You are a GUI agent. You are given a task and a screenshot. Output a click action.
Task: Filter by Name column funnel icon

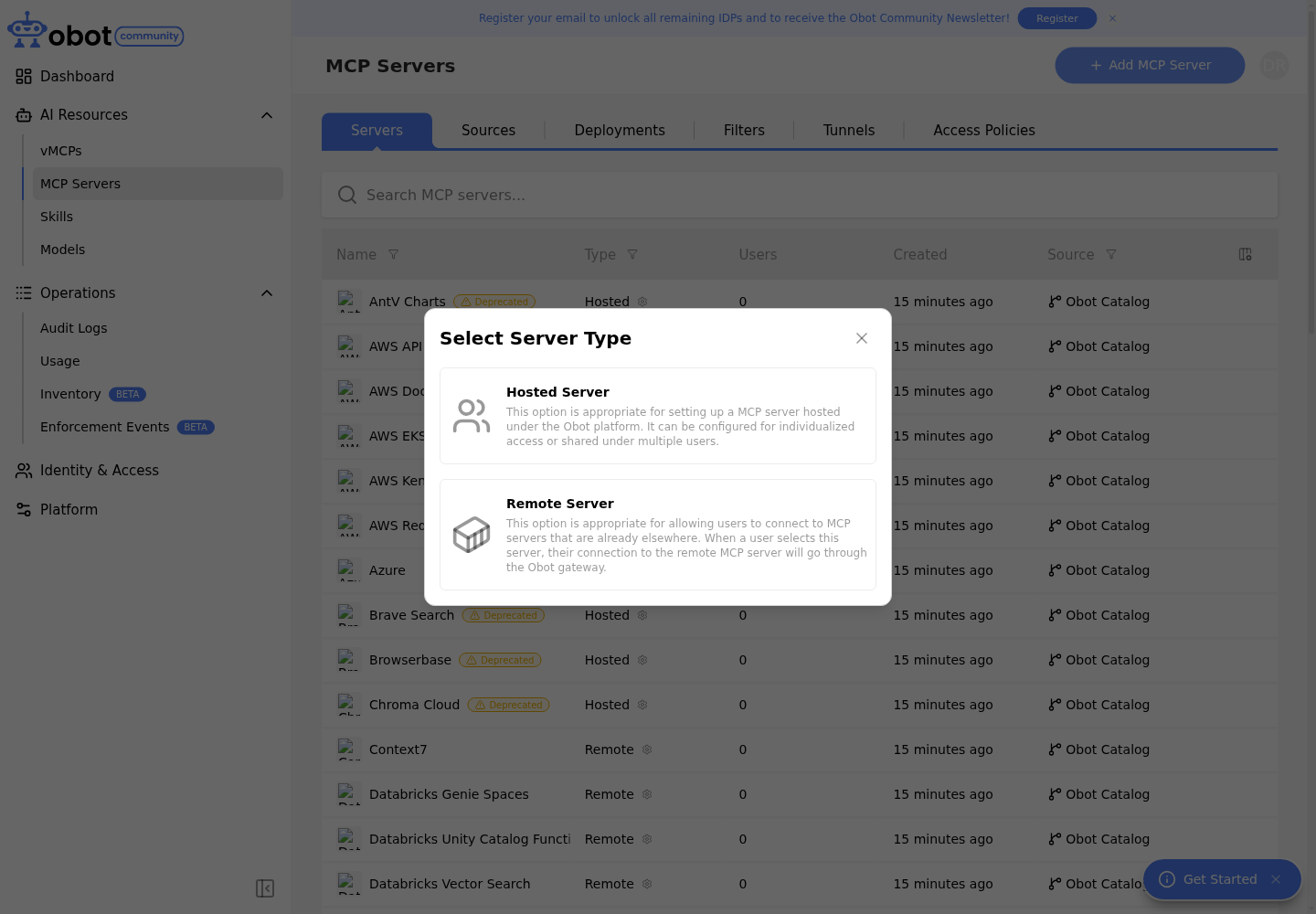[394, 255]
